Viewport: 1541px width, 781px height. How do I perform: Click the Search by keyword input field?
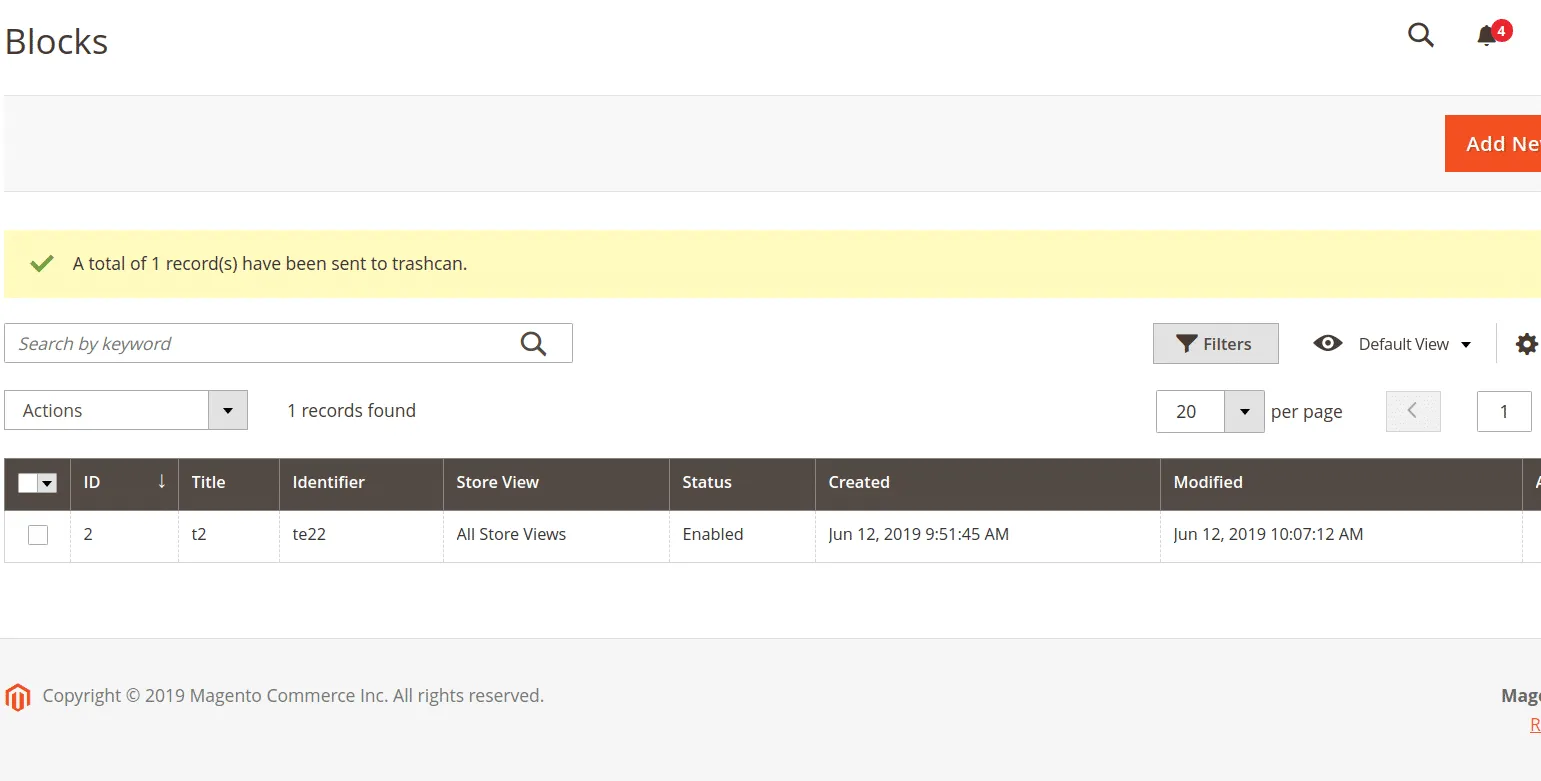click(260, 344)
